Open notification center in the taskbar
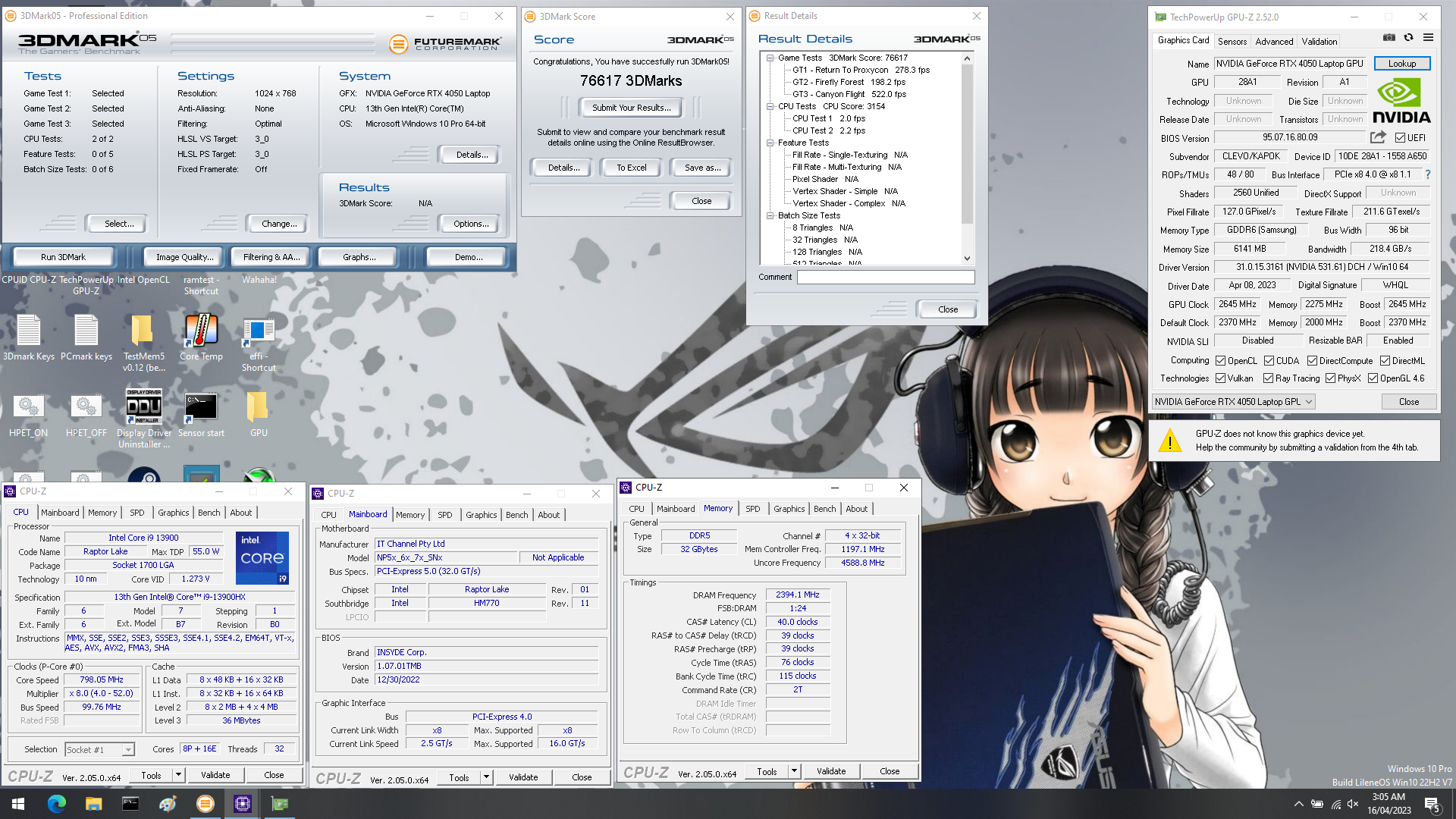Image resolution: width=1456 pixels, height=819 pixels. (x=1432, y=805)
